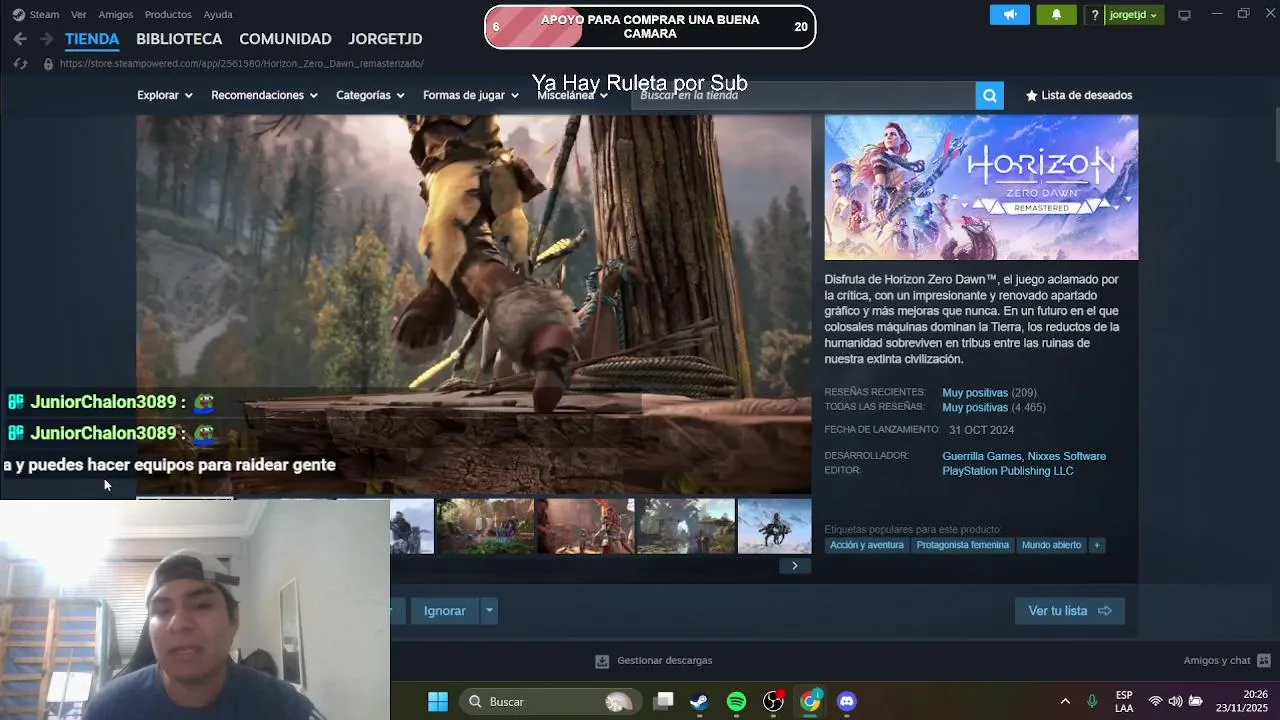Image resolution: width=1280 pixels, height=720 pixels.
Task: Open recent reviews Muy positivas (209)
Action: 989,393
